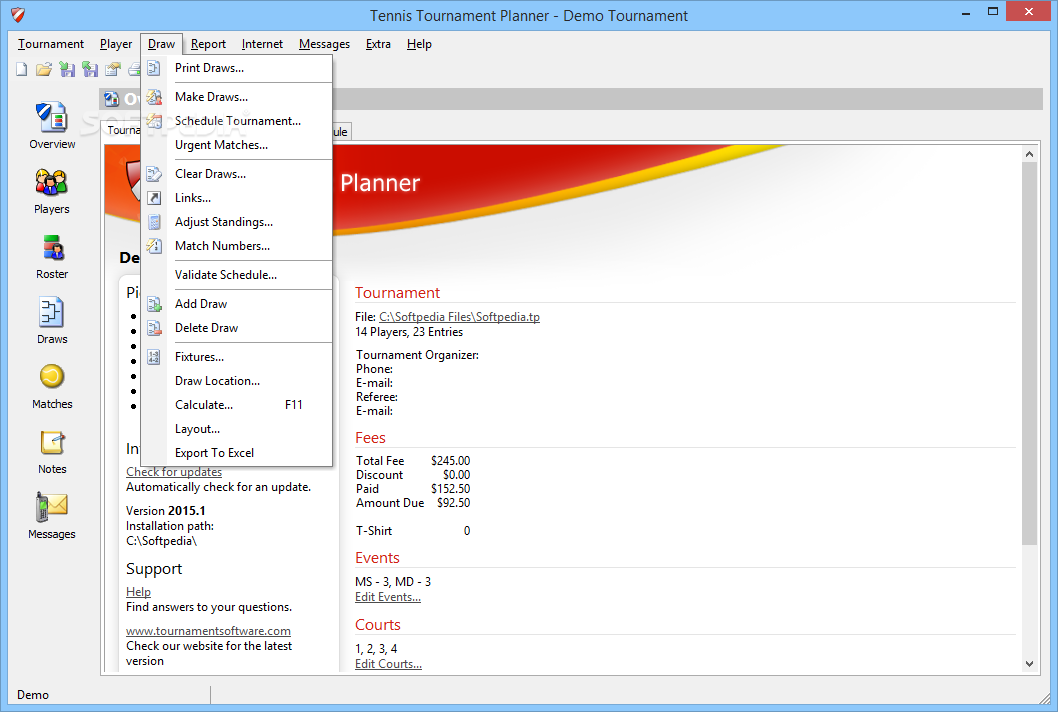Click the Print Draws bracket icon
1058x712 pixels.
[154, 68]
